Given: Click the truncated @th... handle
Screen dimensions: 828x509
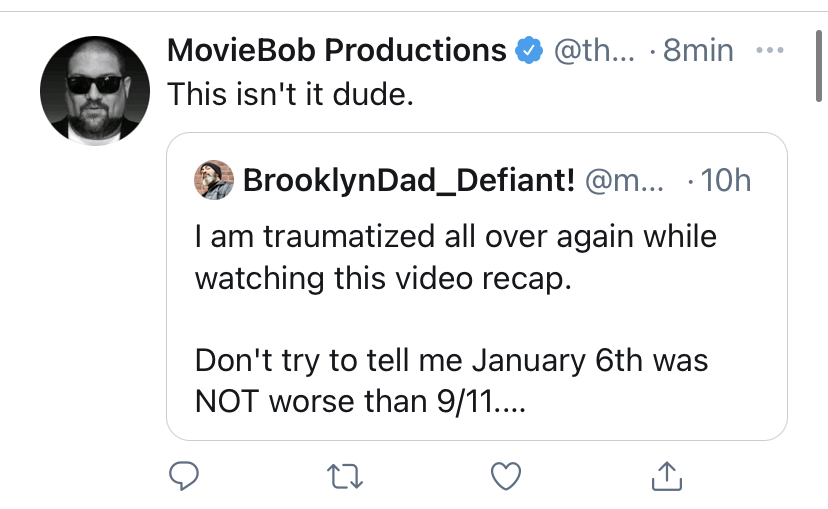Looking at the screenshot, I should (x=594, y=51).
